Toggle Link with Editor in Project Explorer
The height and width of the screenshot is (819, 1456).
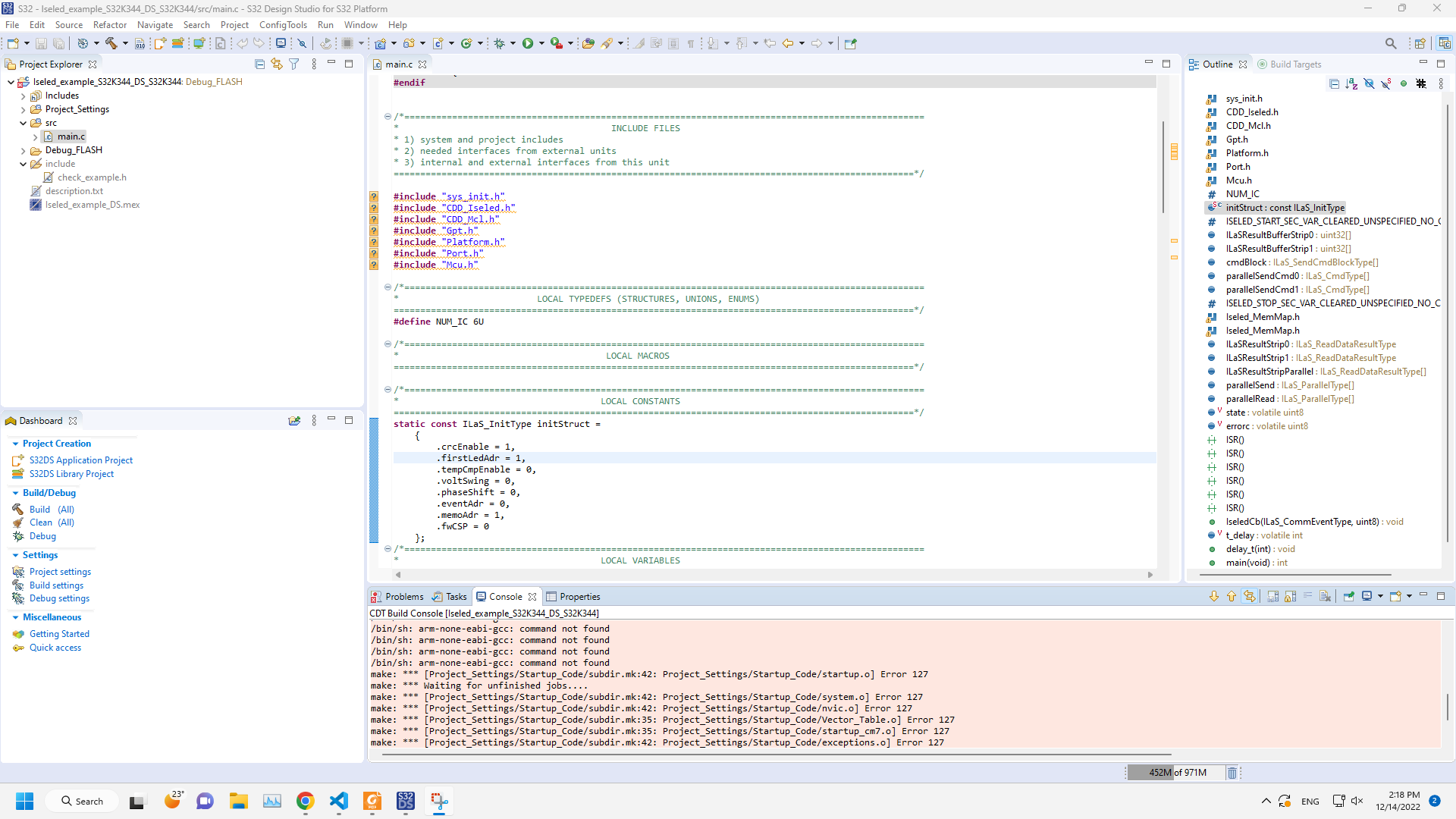(277, 64)
